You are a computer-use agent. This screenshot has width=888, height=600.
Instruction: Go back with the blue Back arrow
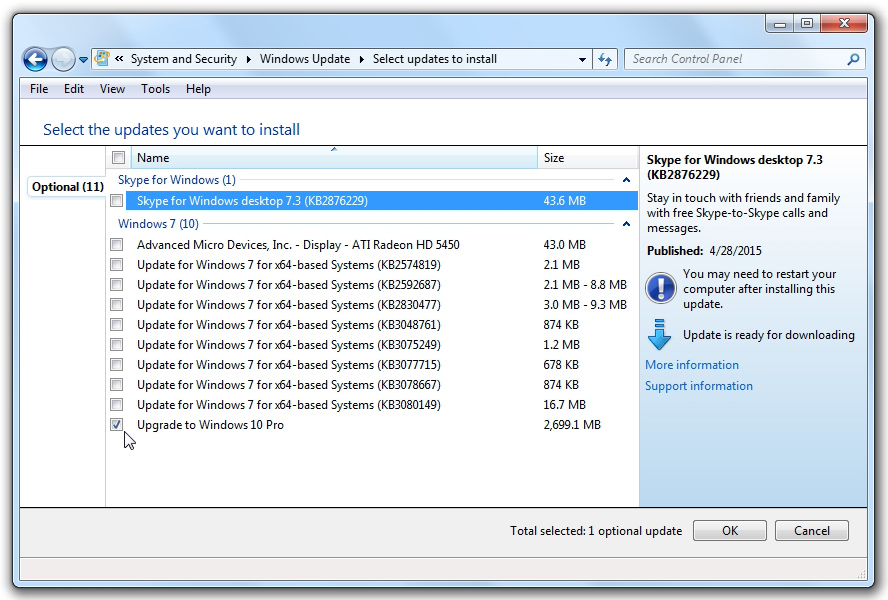click(35, 59)
